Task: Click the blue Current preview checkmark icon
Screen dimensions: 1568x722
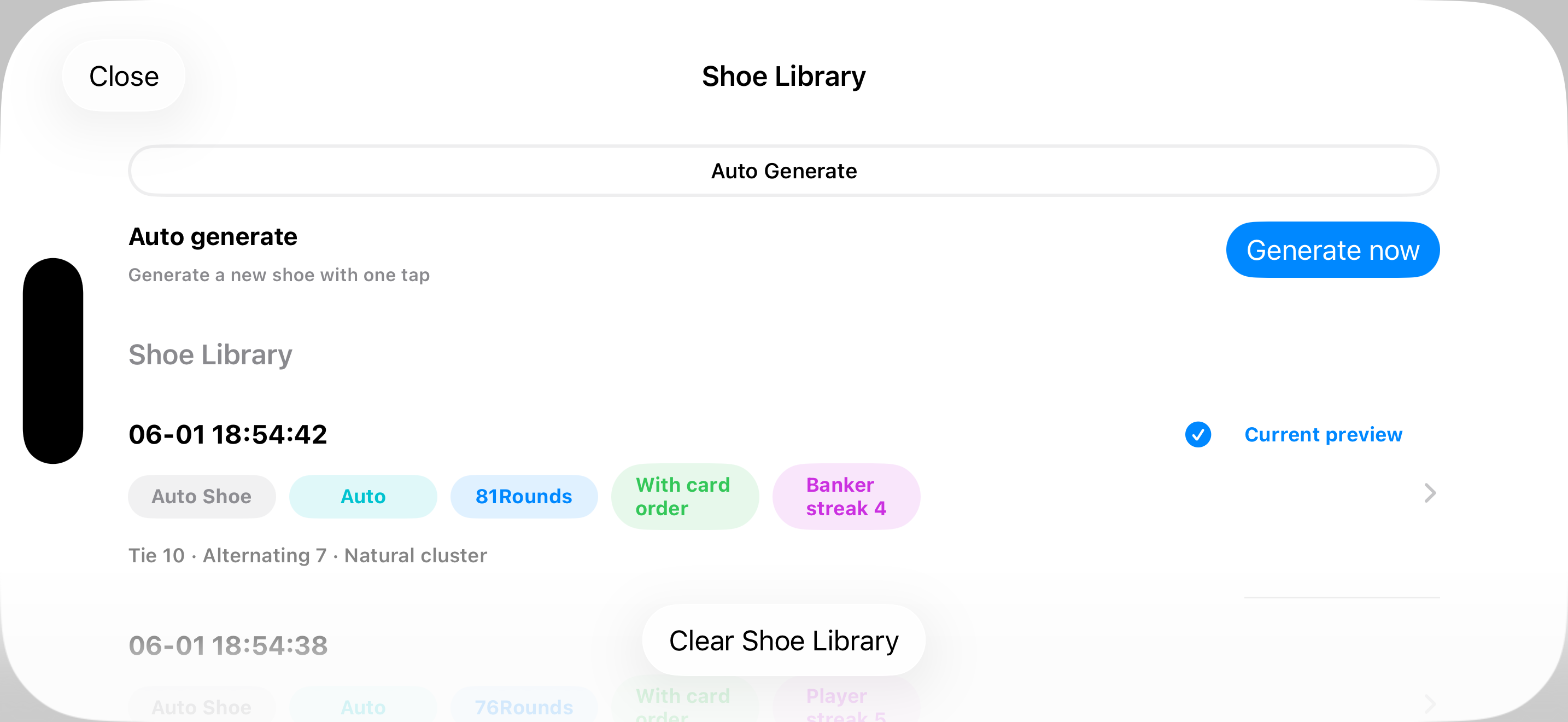Action: tap(1197, 435)
